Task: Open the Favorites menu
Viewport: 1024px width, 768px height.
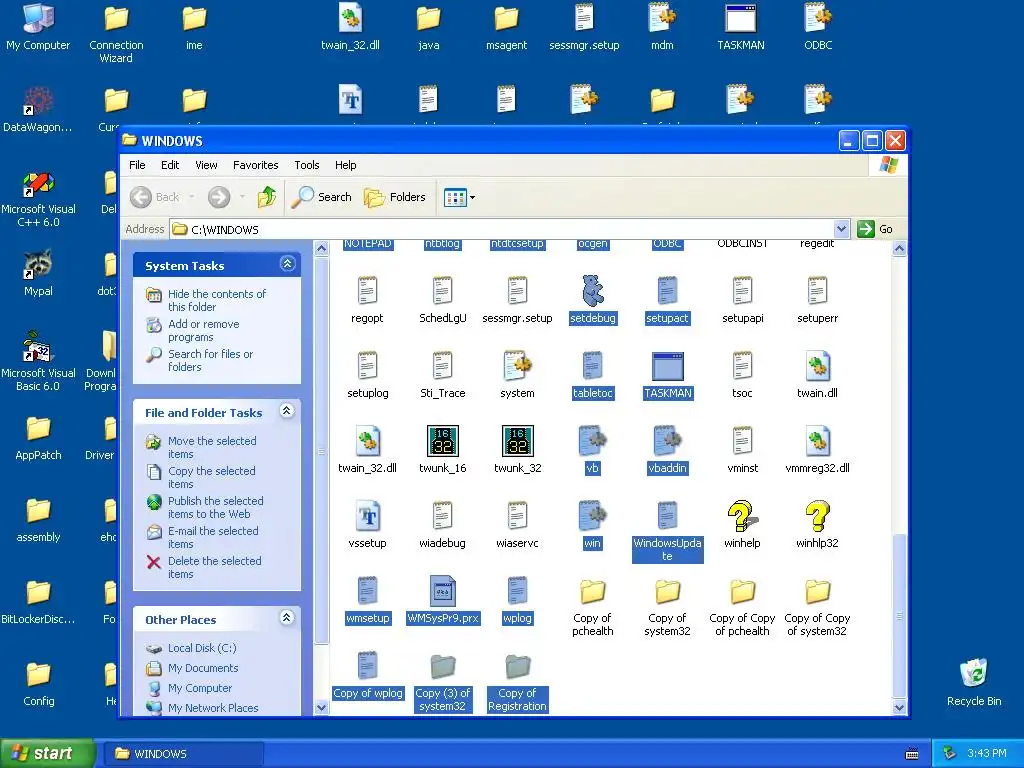Action: (255, 165)
